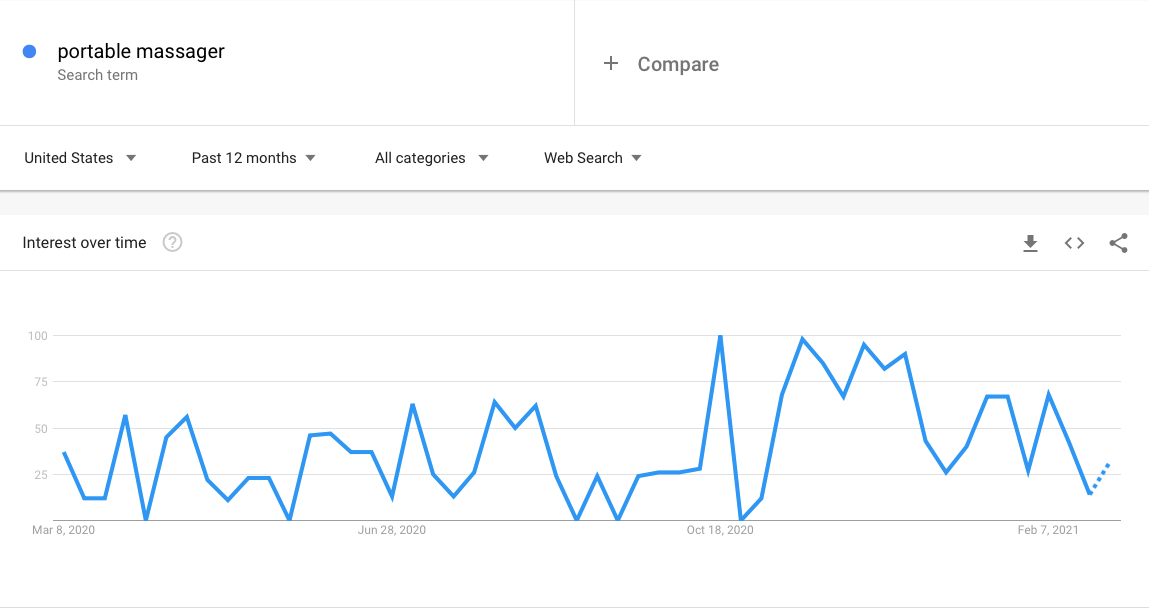Click the Feb 7, 2021 axis label
The image size is (1149, 608).
(1048, 530)
